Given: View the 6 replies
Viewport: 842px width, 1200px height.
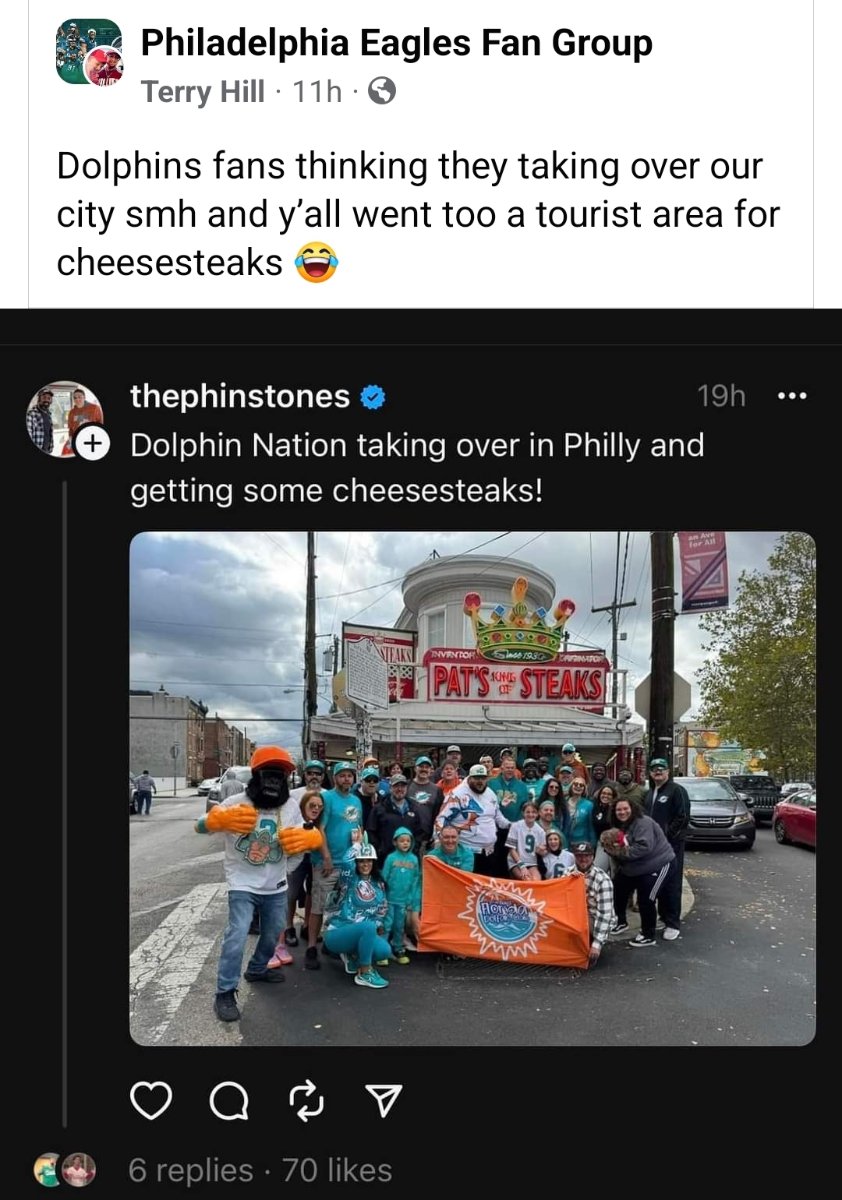Looking at the screenshot, I should coord(191,1169).
